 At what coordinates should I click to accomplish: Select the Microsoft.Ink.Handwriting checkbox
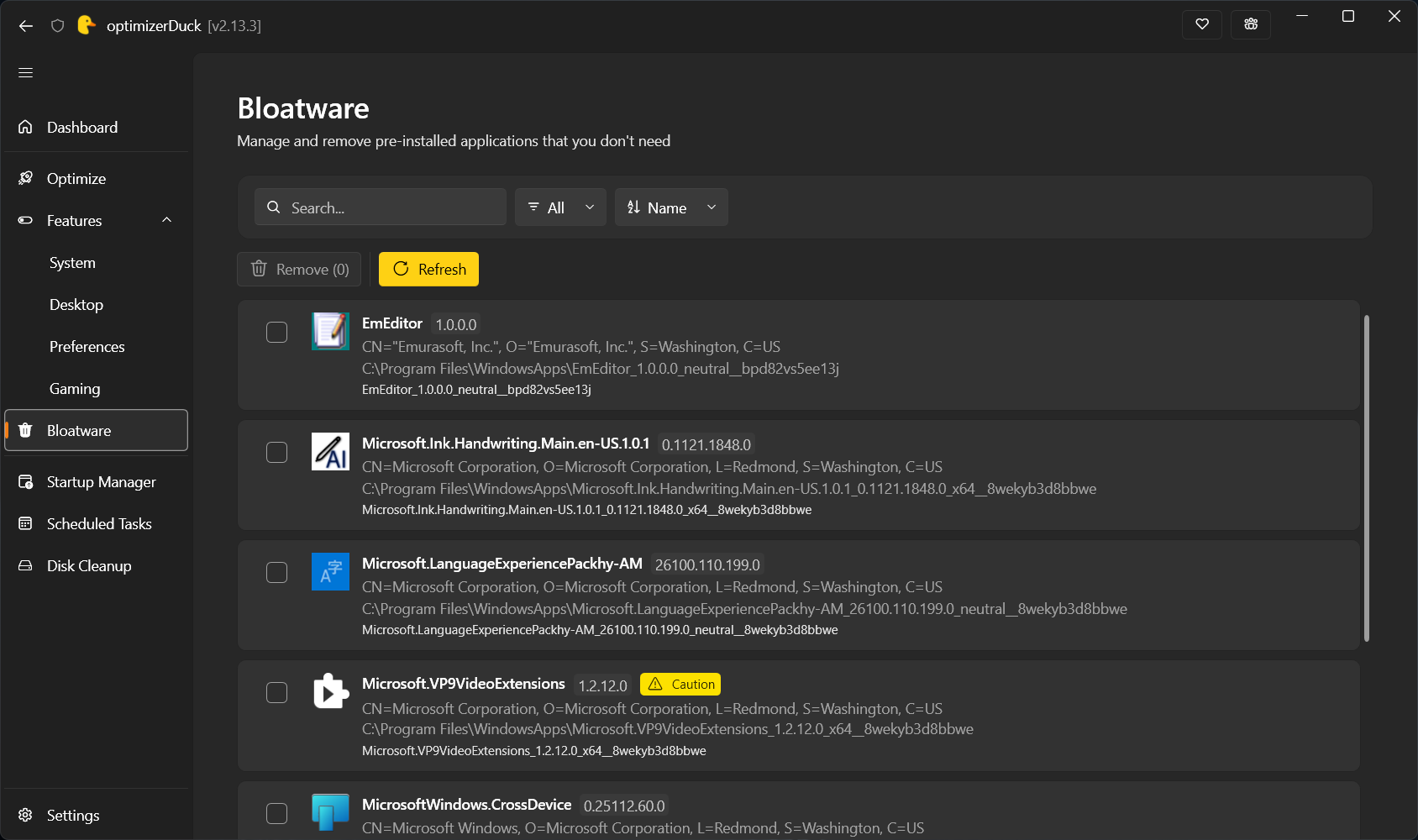[276, 452]
